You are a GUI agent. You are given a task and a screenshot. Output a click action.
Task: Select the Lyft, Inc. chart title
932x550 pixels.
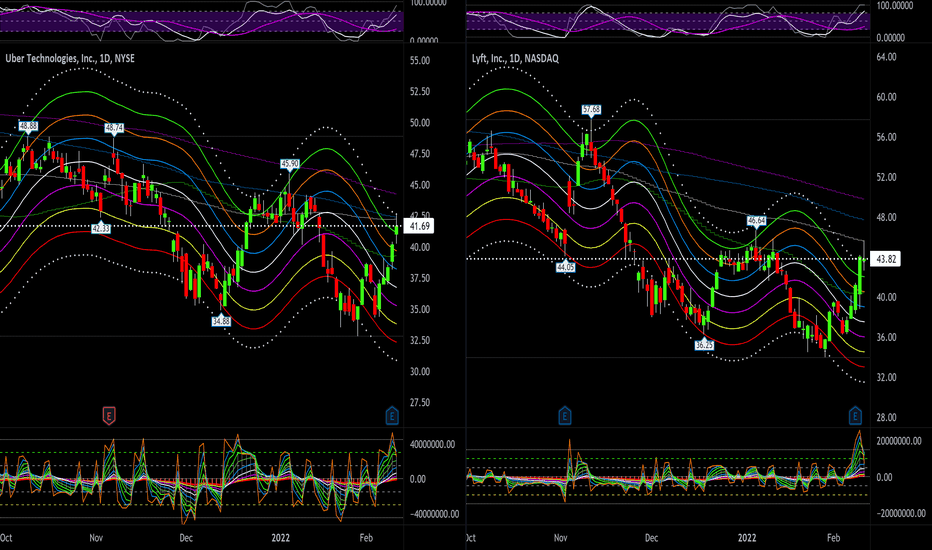click(515, 58)
